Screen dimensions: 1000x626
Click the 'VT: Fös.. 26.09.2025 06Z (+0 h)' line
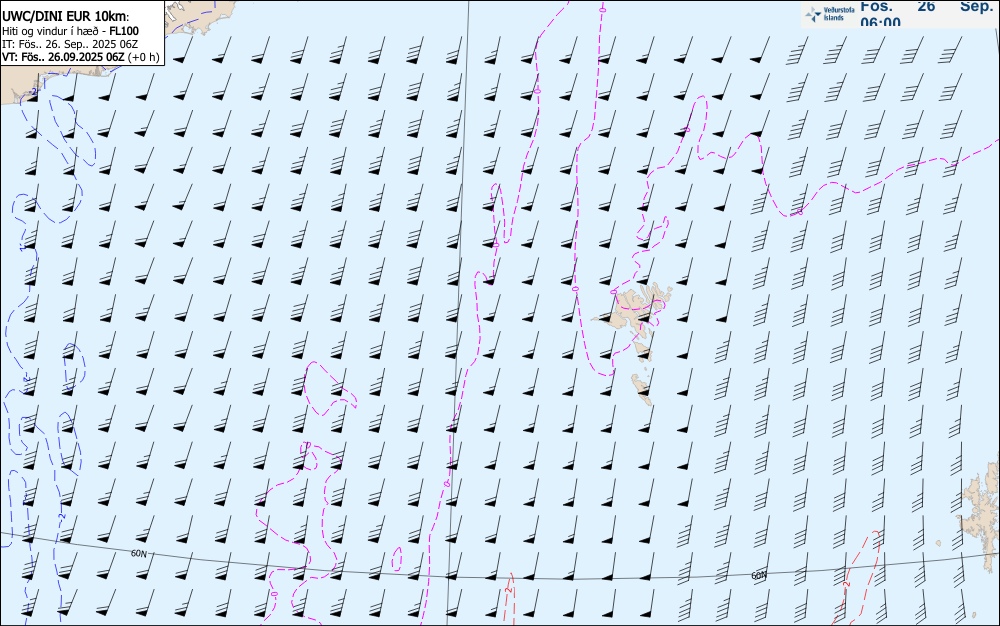(81, 57)
